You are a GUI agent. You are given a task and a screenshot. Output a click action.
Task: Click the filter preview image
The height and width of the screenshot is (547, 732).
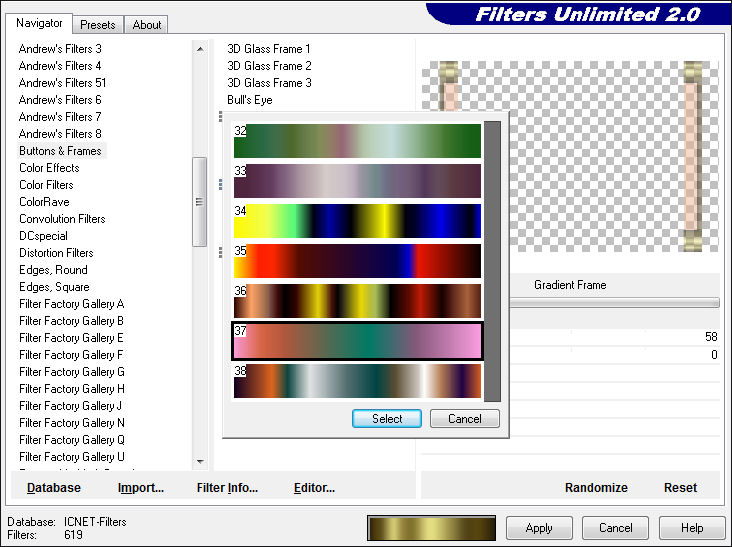[570, 156]
